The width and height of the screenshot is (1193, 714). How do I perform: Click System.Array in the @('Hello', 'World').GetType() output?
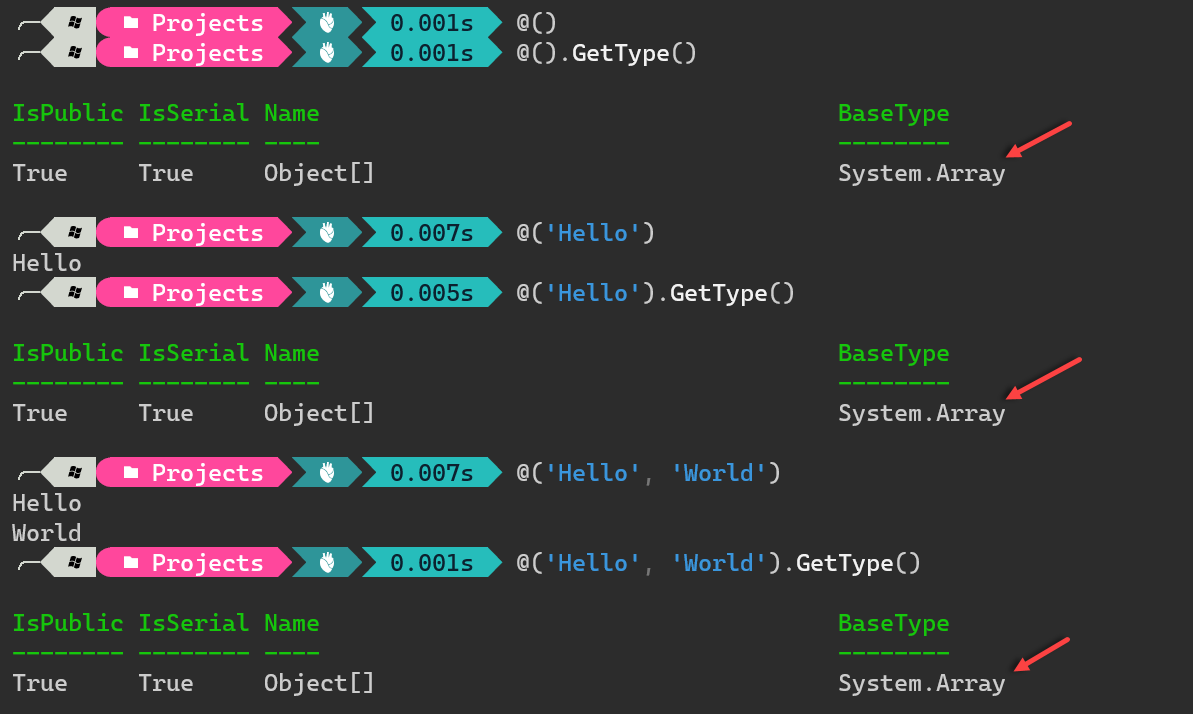pyautogui.click(x=921, y=684)
